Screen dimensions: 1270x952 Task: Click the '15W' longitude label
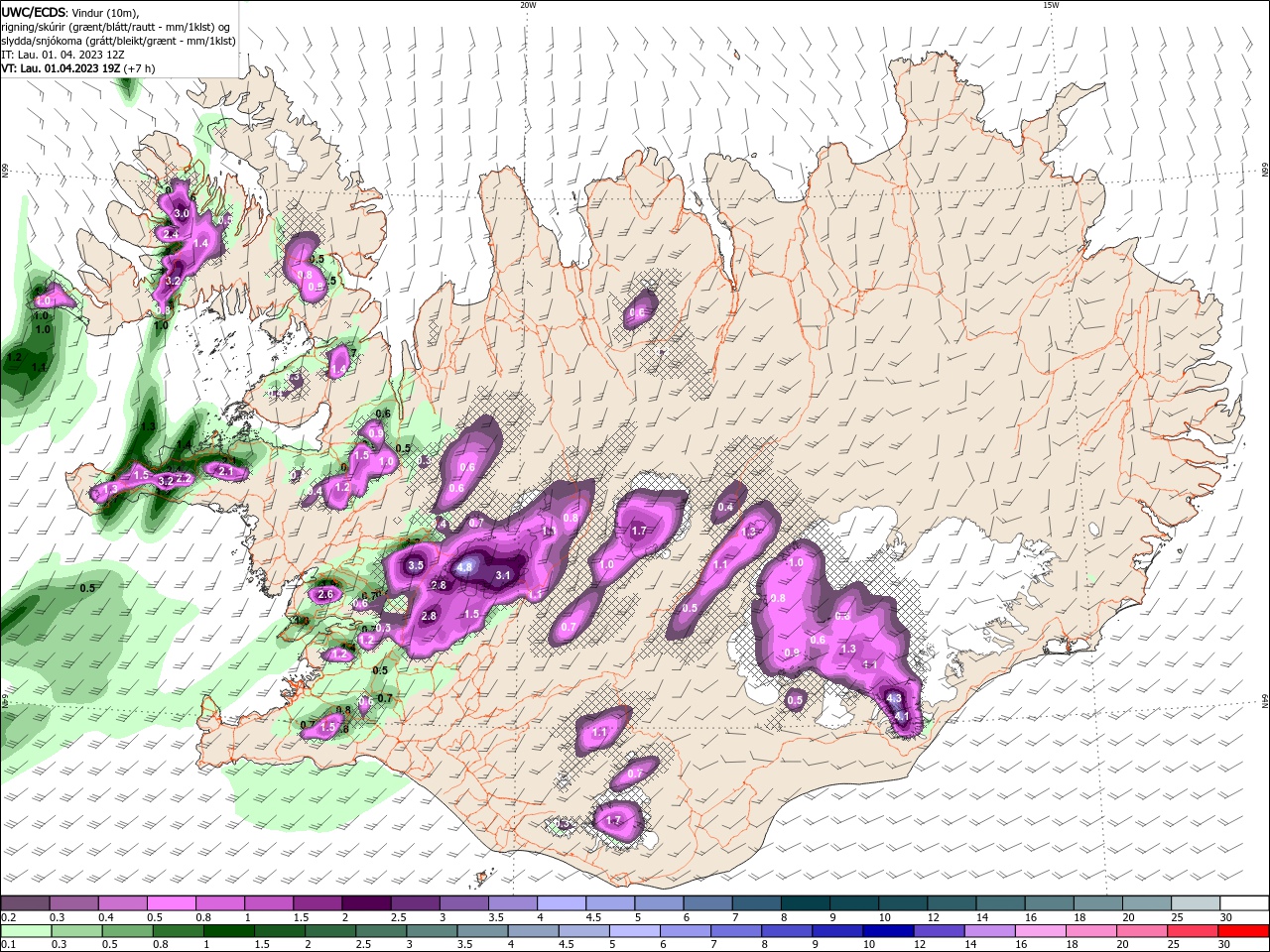pos(1051,5)
